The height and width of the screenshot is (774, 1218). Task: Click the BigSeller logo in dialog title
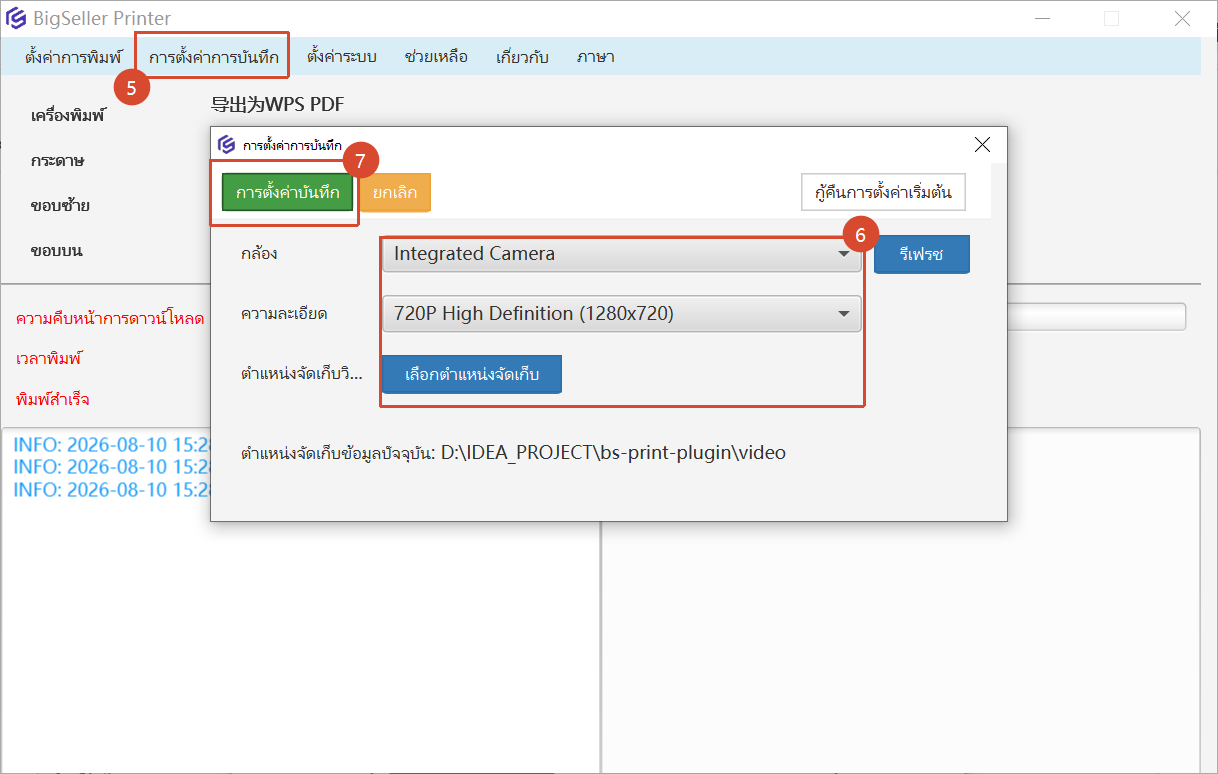[x=227, y=145]
